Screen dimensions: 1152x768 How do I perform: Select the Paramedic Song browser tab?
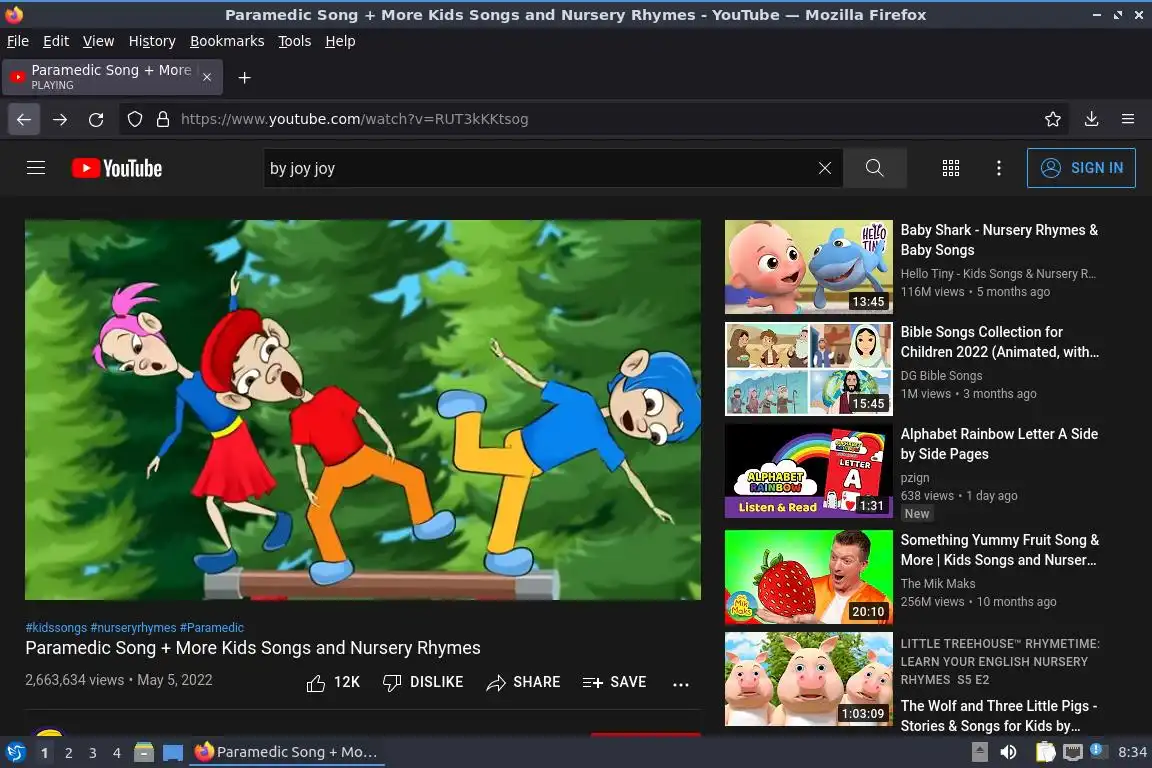click(112, 77)
